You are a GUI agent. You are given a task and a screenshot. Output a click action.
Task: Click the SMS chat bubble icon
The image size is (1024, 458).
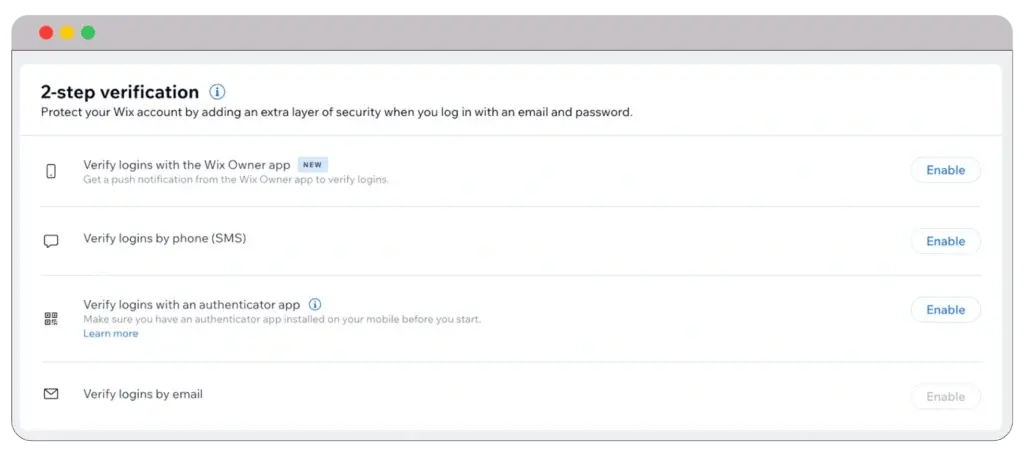click(51, 241)
